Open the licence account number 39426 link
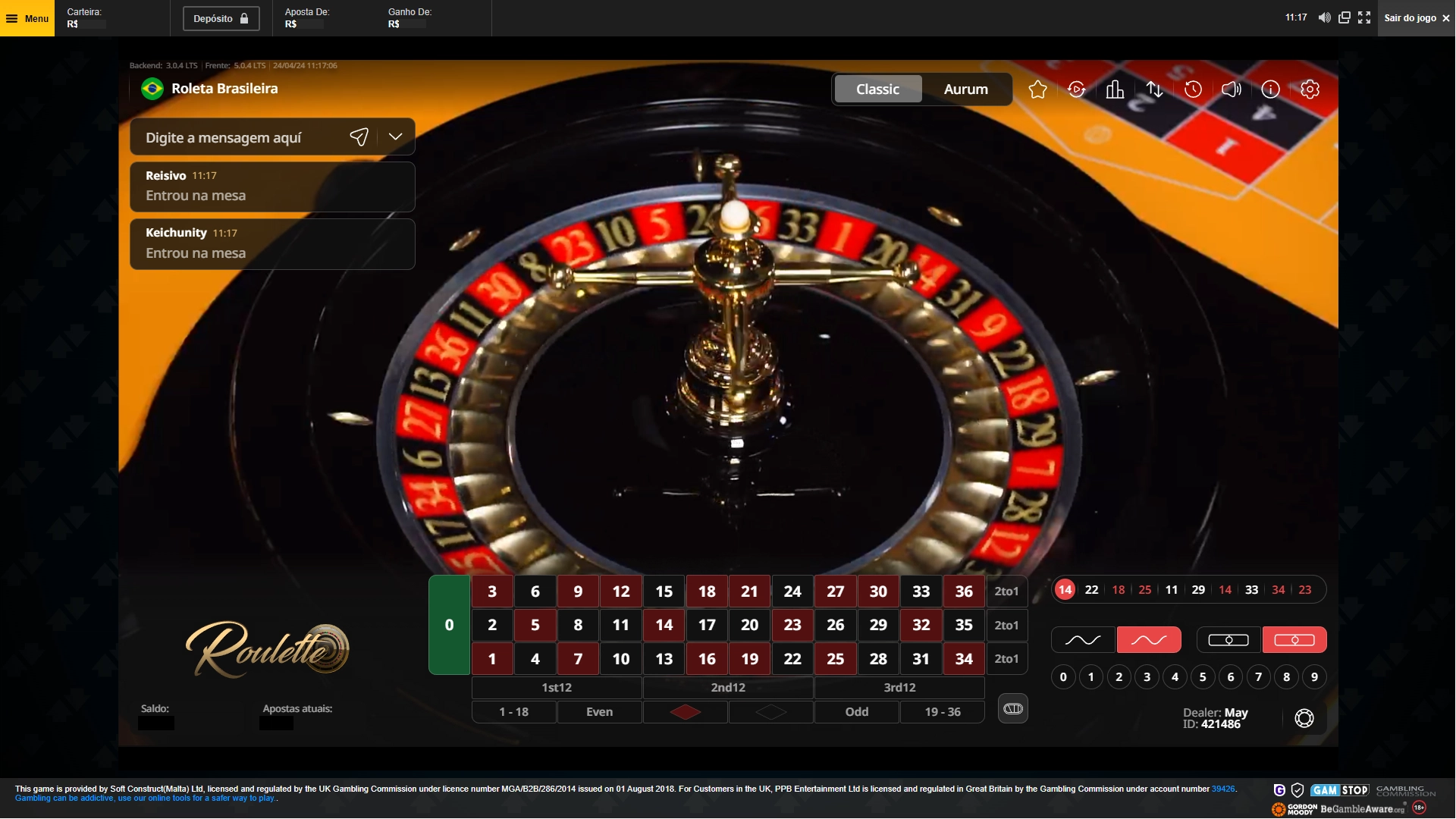 1223,789
